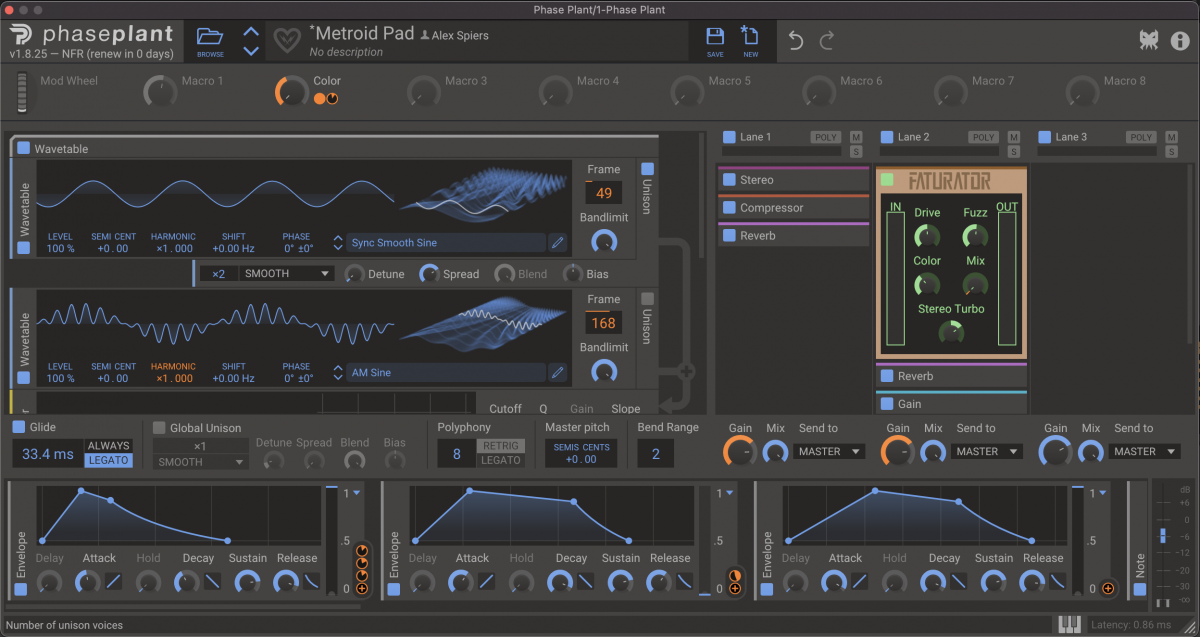Screen dimensions: 1200x637
Task: Disable the Stereo effect
Action: tap(728, 180)
